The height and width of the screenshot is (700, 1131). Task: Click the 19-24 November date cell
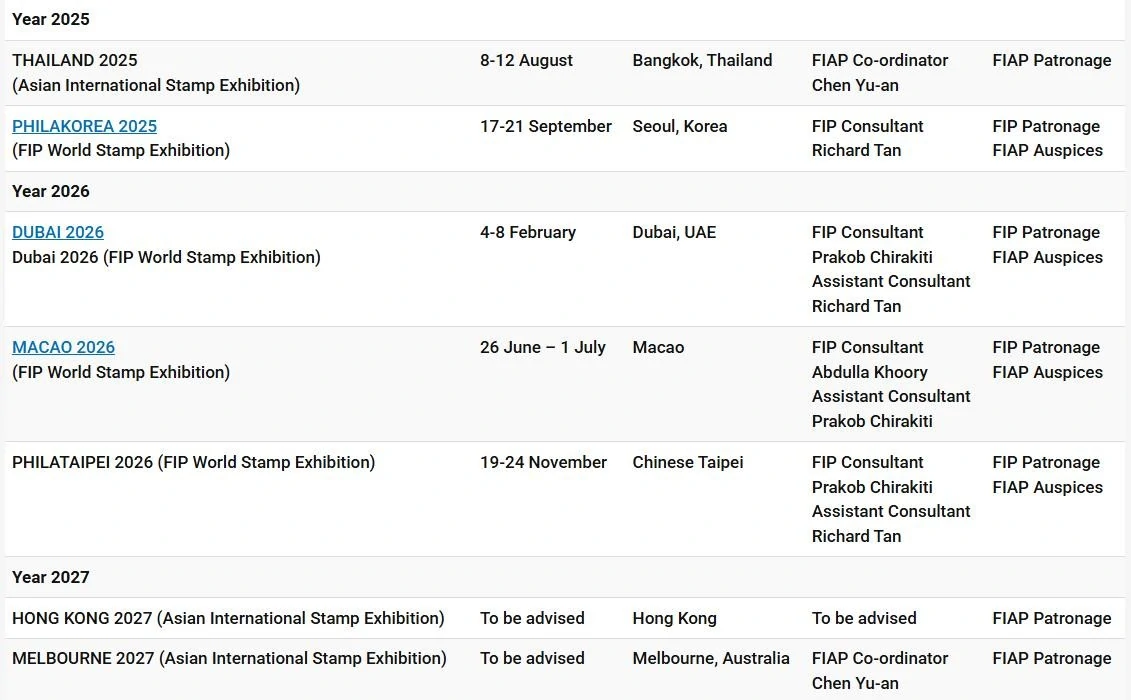click(544, 463)
